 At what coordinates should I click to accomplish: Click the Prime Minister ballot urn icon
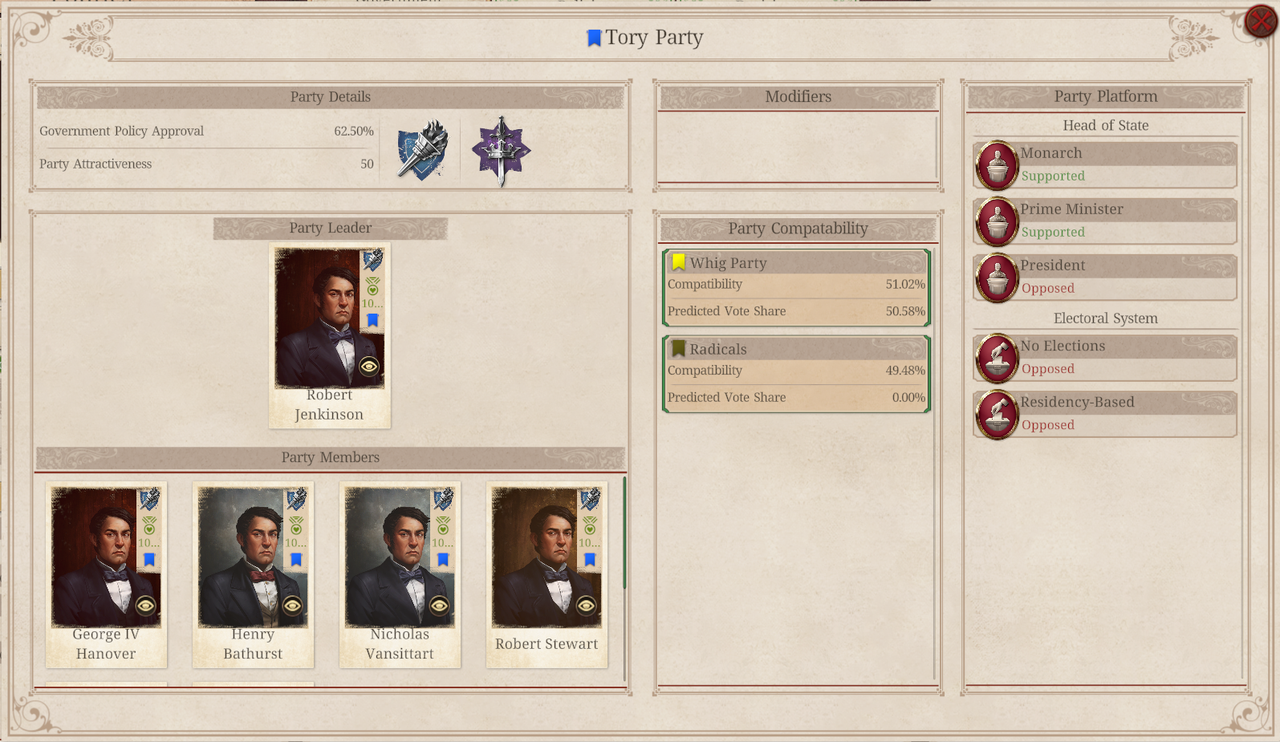pyautogui.click(x=996, y=221)
